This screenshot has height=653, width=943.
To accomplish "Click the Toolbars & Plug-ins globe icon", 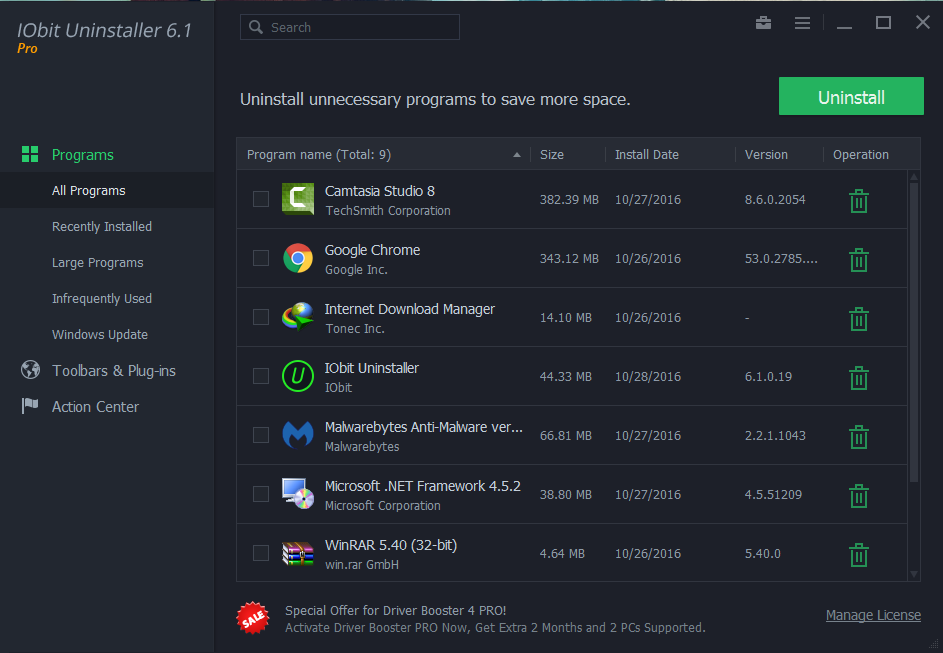I will click(x=30, y=370).
